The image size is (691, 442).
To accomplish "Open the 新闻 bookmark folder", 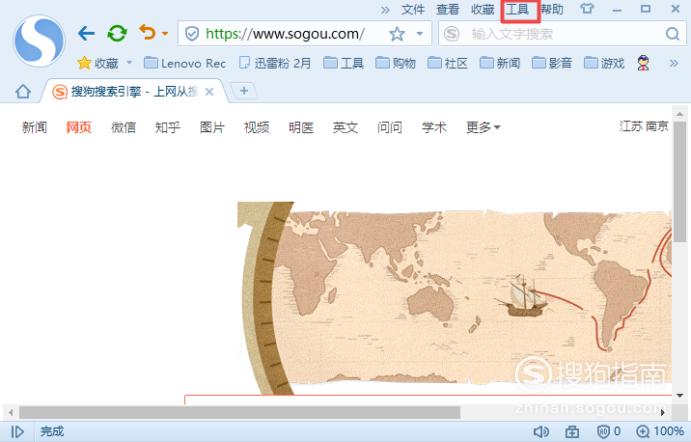I will point(500,63).
